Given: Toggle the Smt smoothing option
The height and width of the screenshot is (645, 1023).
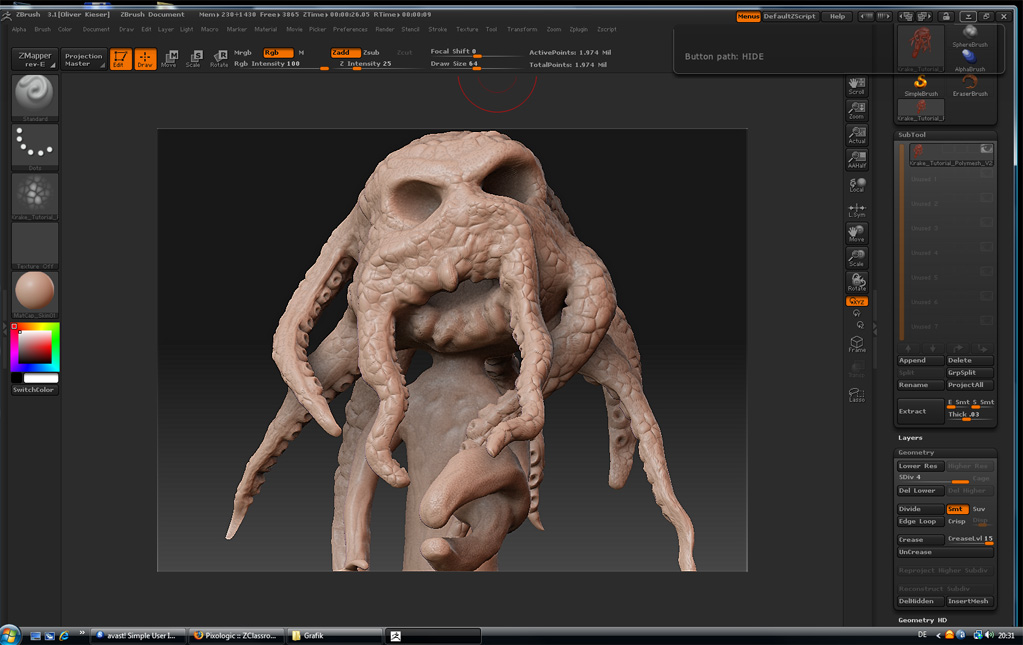Looking at the screenshot, I should (957, 509).
